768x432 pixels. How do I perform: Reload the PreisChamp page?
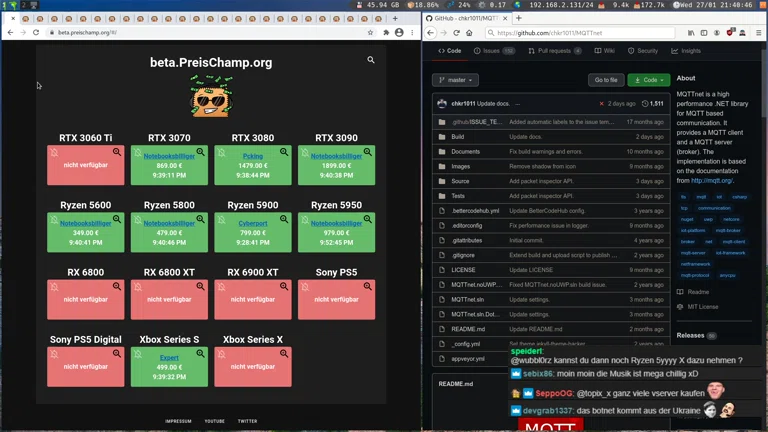click(x=36, y=32)
